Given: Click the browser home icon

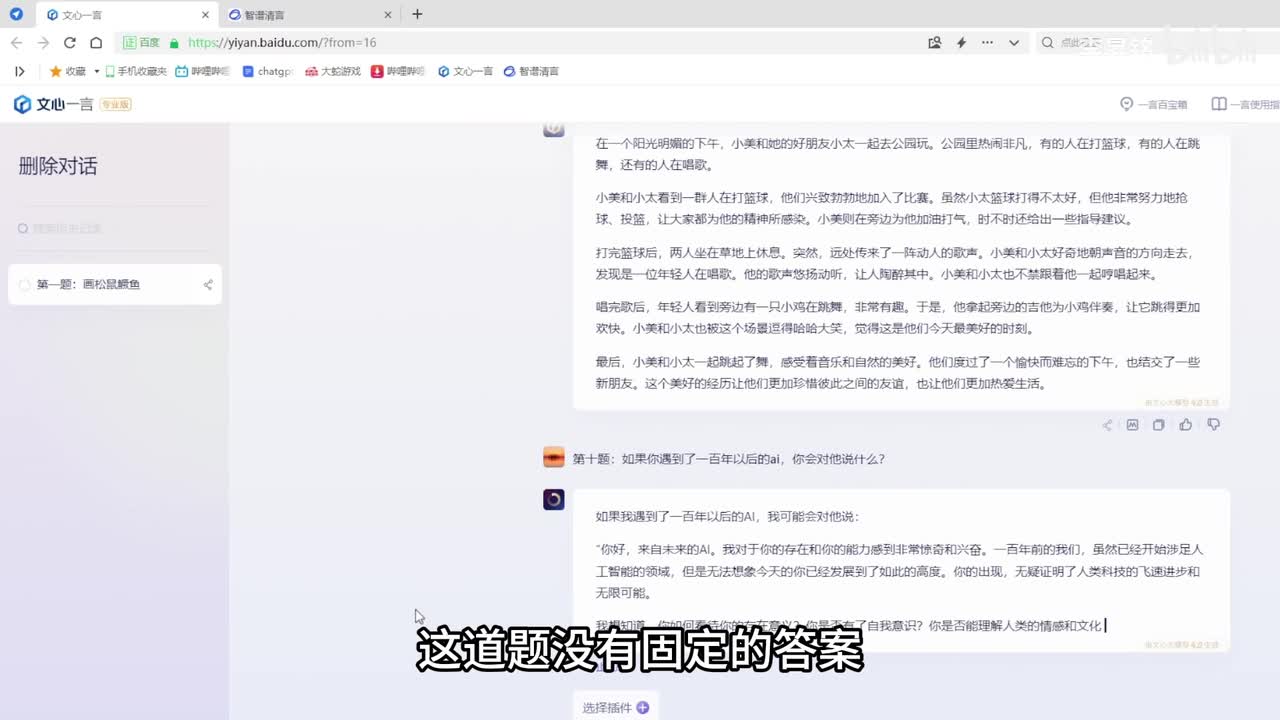Looking at the screenshot, I should [x=96, y=43].
